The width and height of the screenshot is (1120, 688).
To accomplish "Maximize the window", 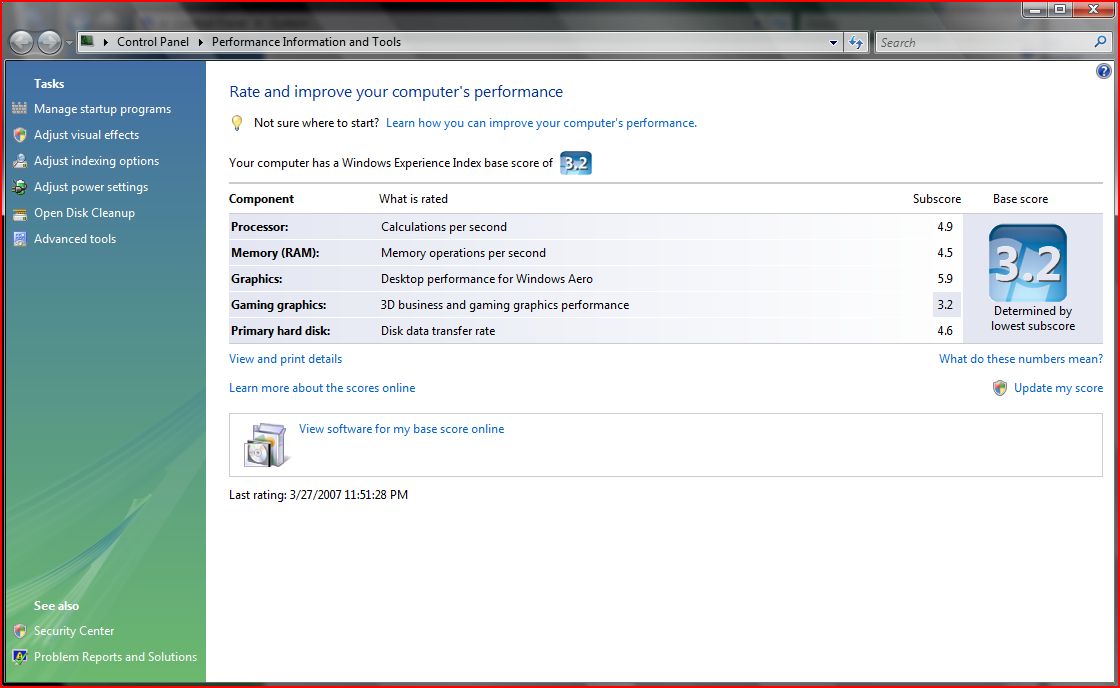I will pos(1060,9).
